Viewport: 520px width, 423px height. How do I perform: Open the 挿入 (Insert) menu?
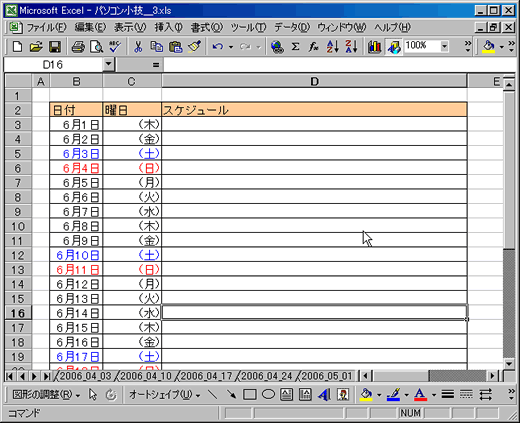168,28
